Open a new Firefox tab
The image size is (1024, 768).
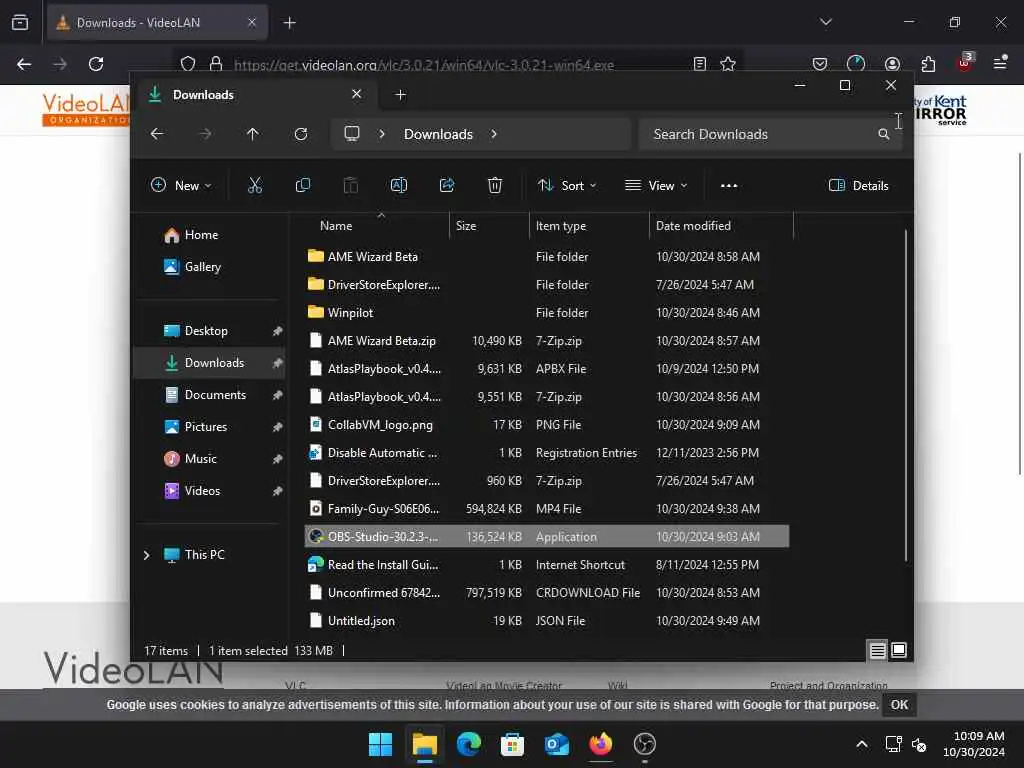coord(289,23)
